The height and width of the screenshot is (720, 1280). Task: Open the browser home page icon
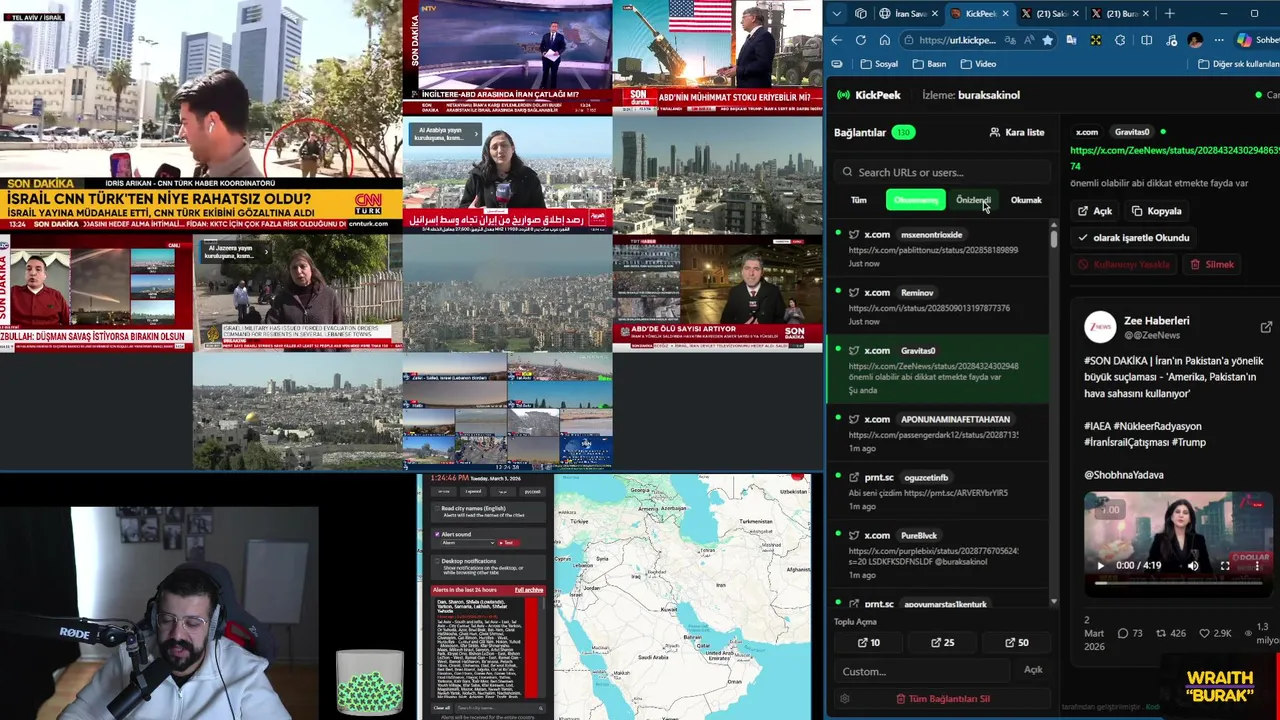(x=885, y=40)
